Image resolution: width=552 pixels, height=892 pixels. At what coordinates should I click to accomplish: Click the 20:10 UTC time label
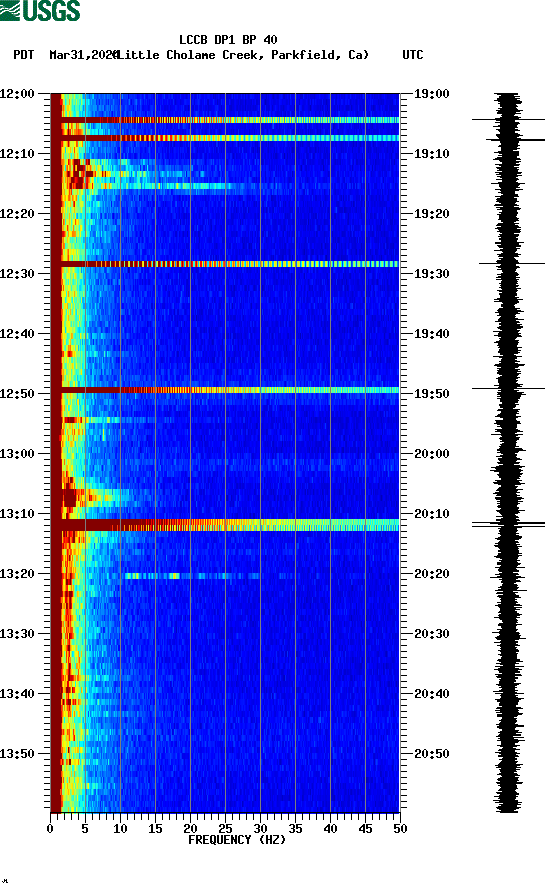pos(432,514)
